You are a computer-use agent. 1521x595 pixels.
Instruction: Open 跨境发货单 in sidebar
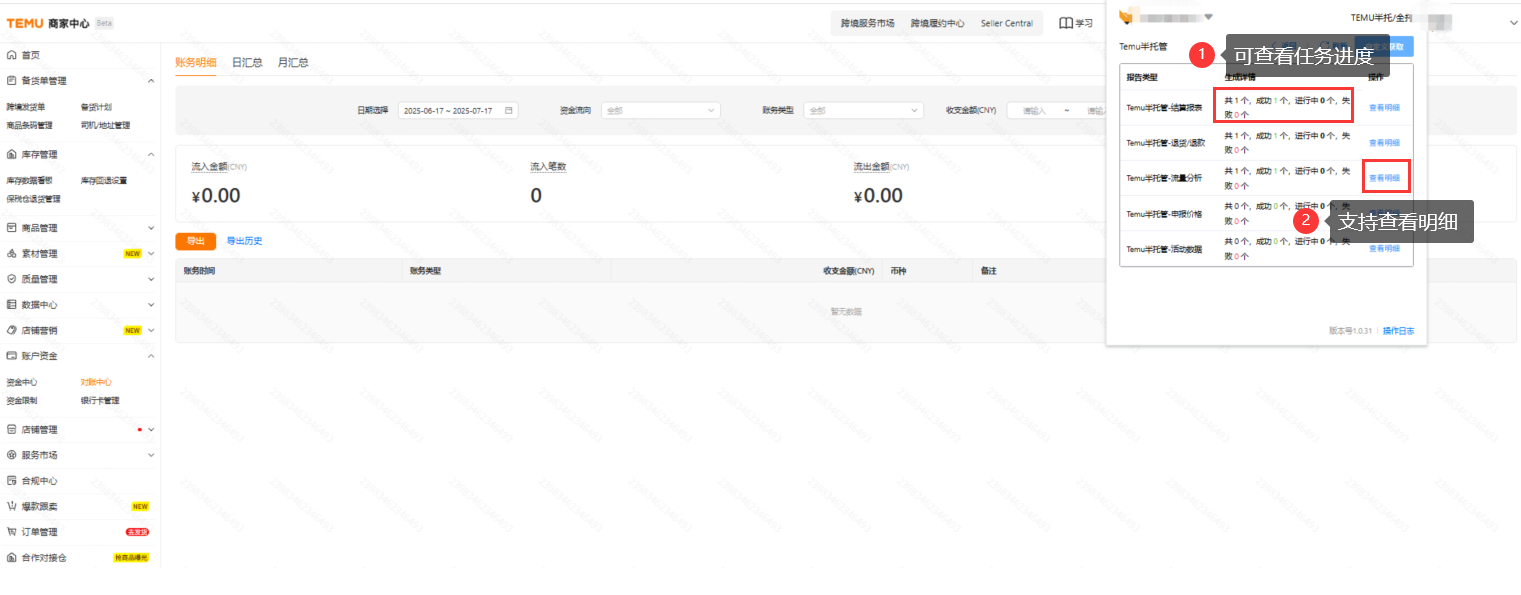click(x=25, y=106)
